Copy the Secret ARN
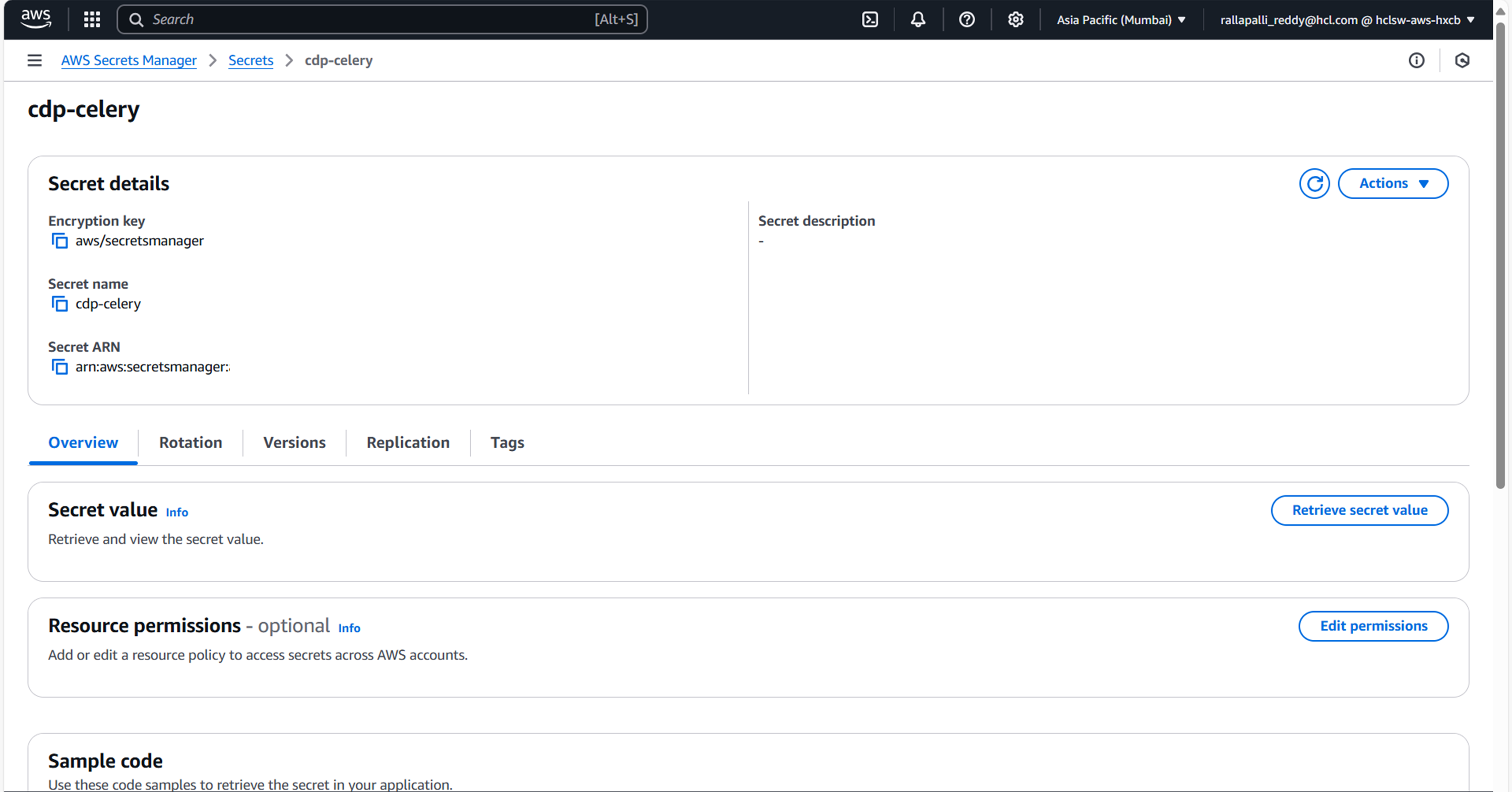This screenshot has width=1512, height=792. [x=59, y=367]
